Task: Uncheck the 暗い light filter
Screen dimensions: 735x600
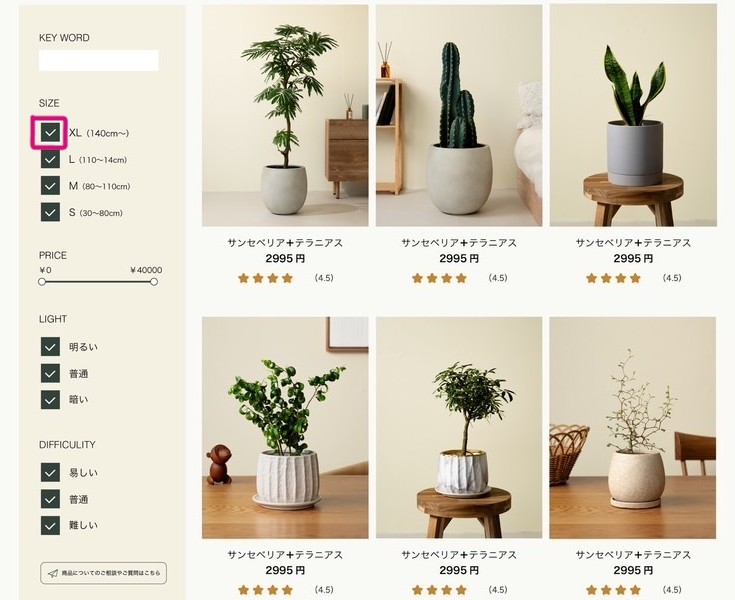Action: coord(50,400)
